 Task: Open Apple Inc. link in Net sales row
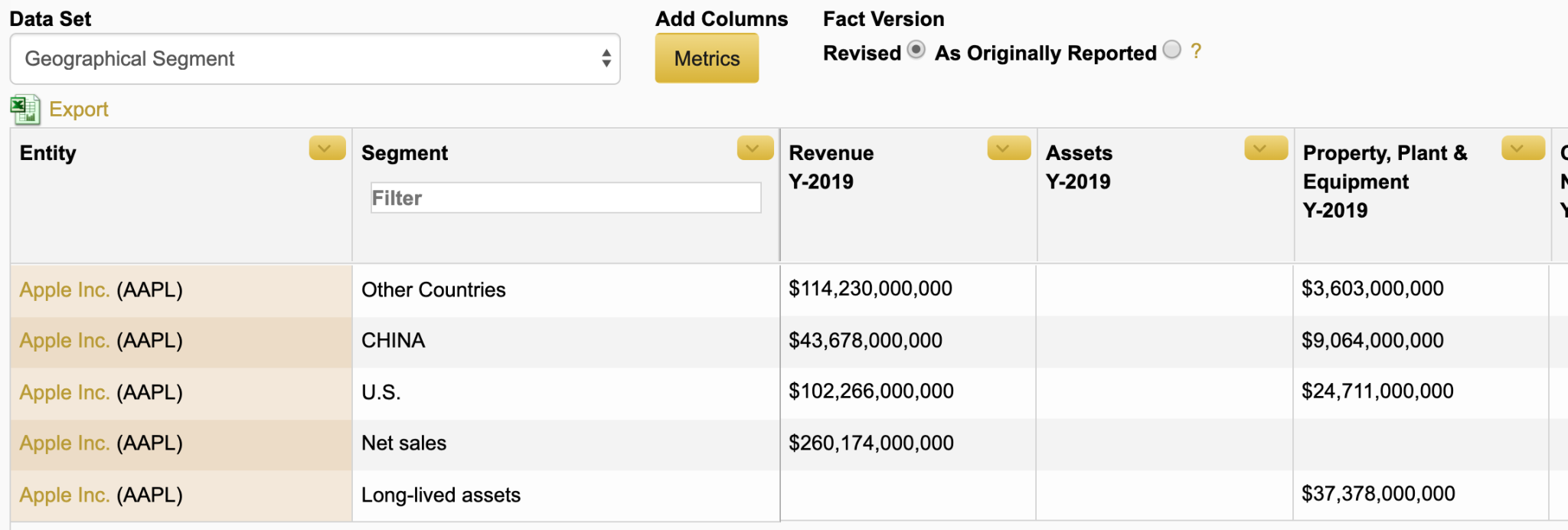[64, 443]
